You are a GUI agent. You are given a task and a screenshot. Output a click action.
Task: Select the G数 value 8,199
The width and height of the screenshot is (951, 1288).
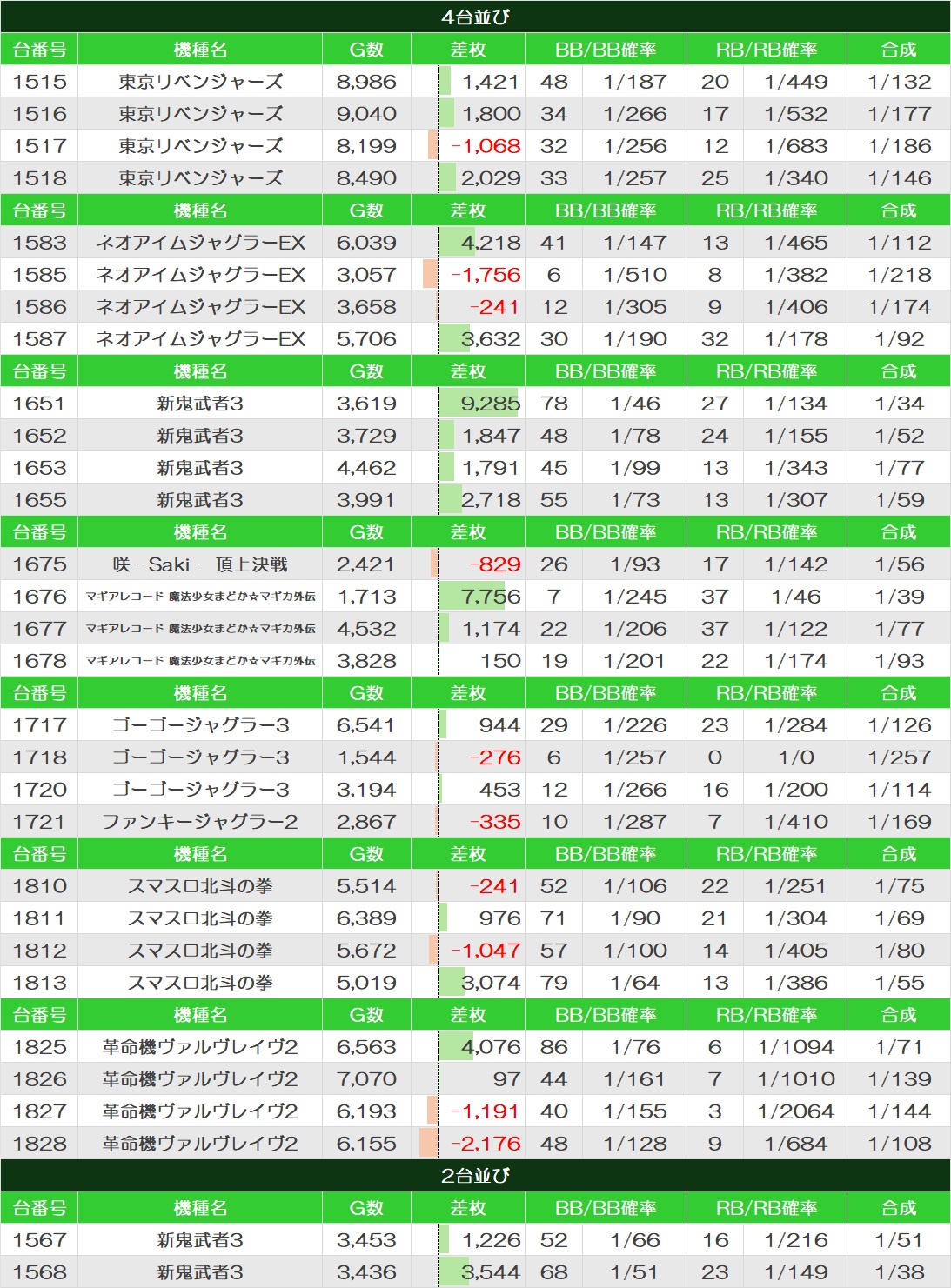tap(366, 146)
